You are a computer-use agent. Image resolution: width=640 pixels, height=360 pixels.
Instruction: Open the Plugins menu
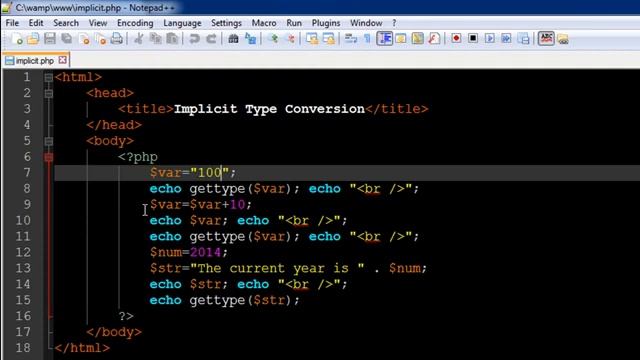click(326, 23)
